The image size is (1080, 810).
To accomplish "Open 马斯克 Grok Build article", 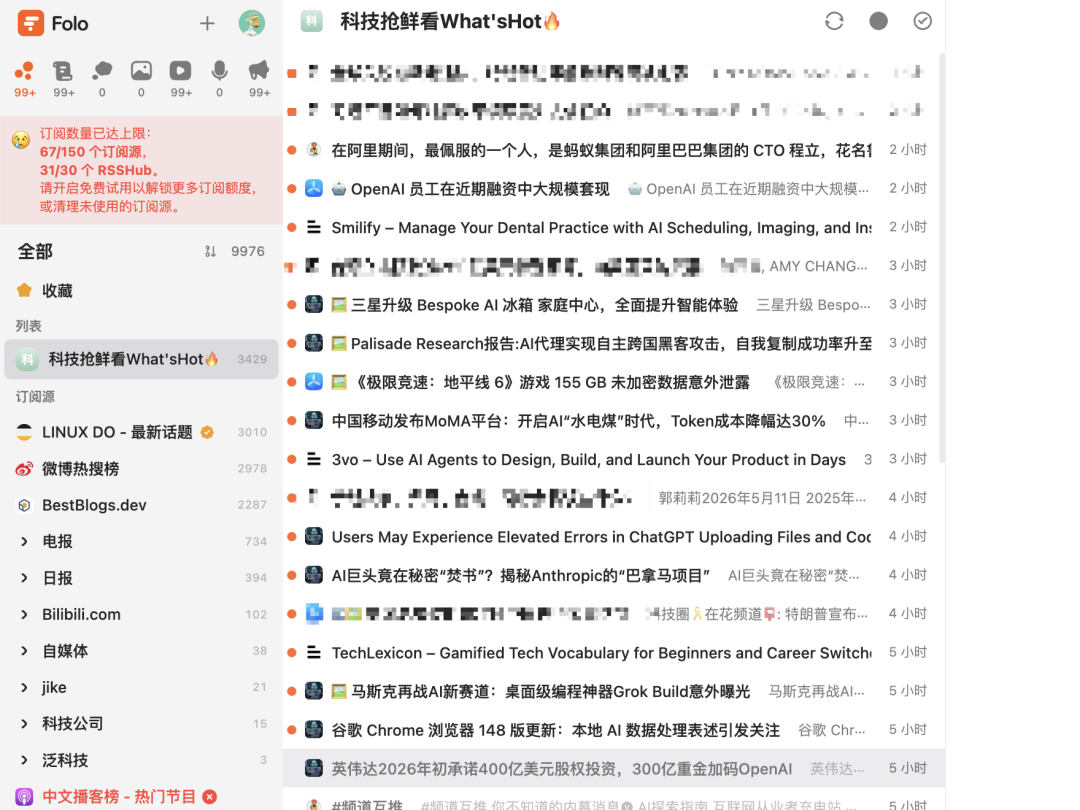I will 613,690.
